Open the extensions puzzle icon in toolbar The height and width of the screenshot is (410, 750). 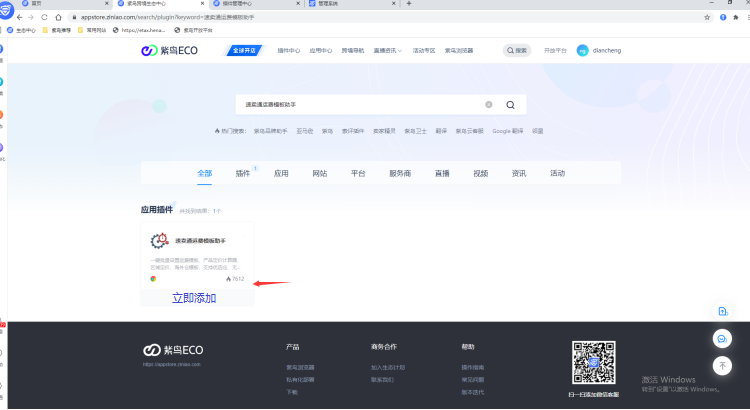click(x=736, y=17)
